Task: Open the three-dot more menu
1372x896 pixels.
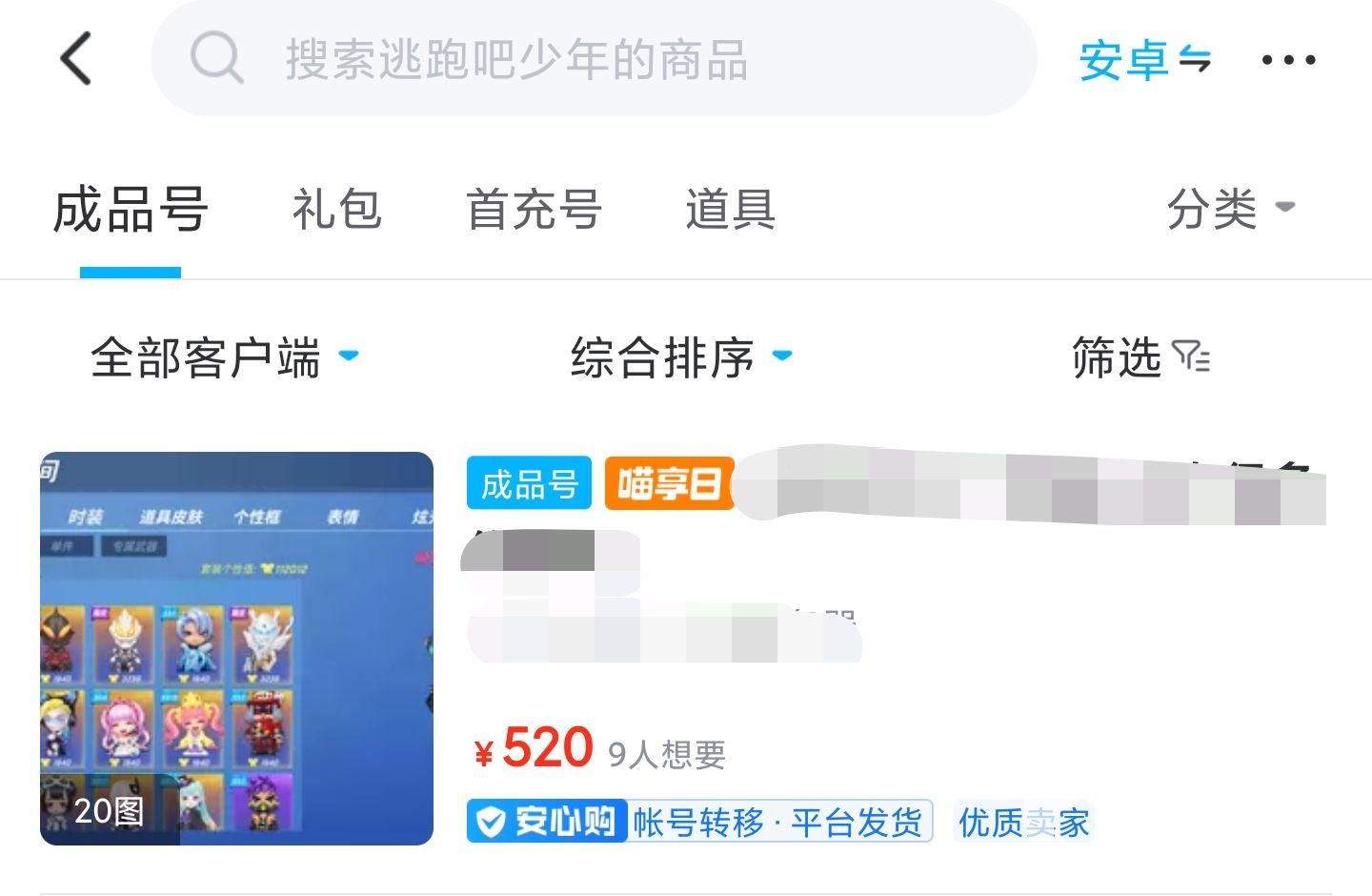Action: [x=1288, y=60]
